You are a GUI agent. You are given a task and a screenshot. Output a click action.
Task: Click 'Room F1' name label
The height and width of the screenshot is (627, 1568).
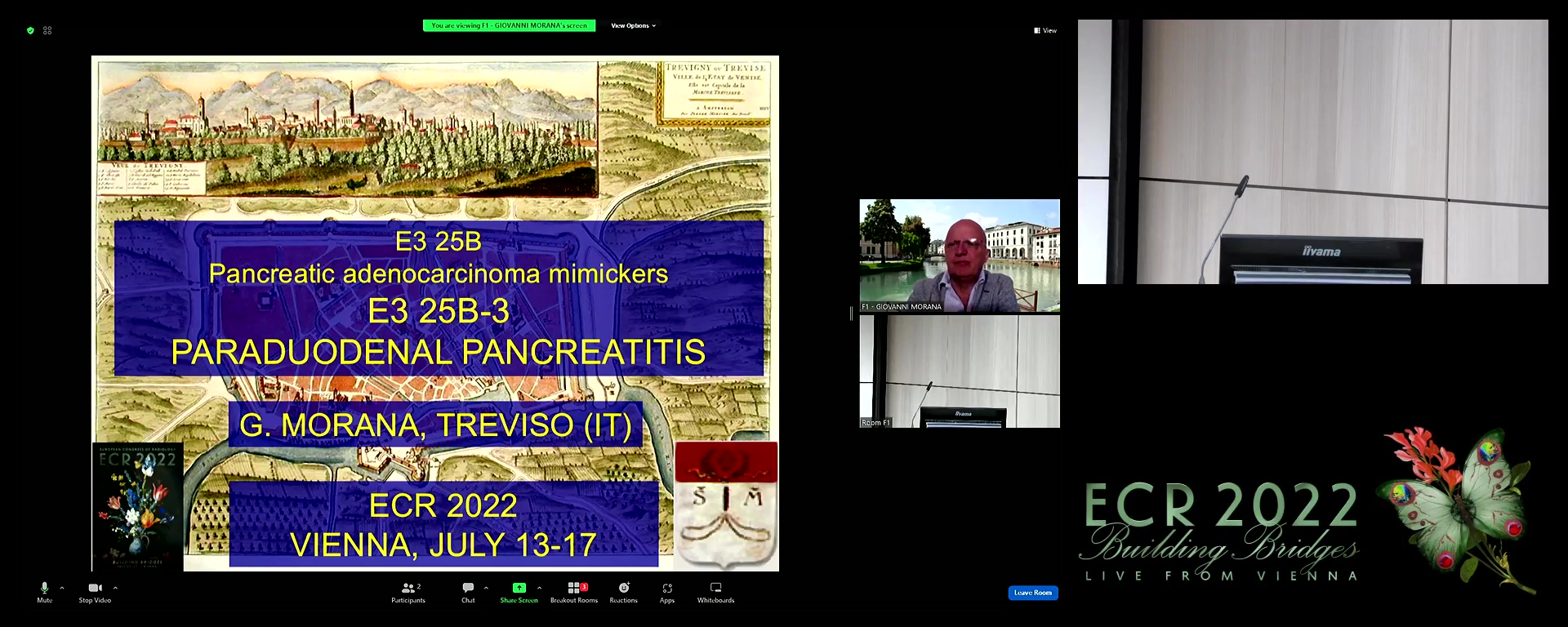pos(875,423)
